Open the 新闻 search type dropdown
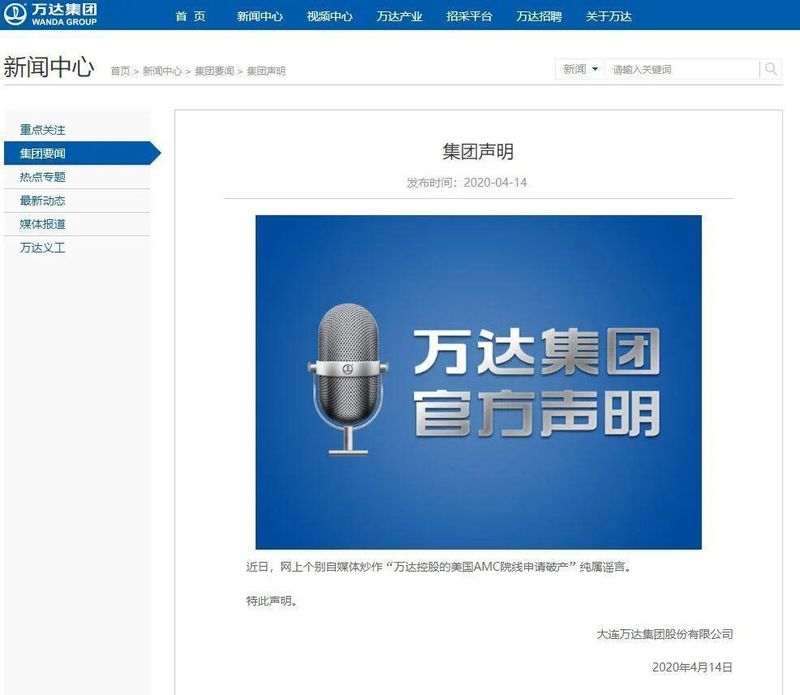This screenshot has width=800, height=695. (x=580, y=69)
